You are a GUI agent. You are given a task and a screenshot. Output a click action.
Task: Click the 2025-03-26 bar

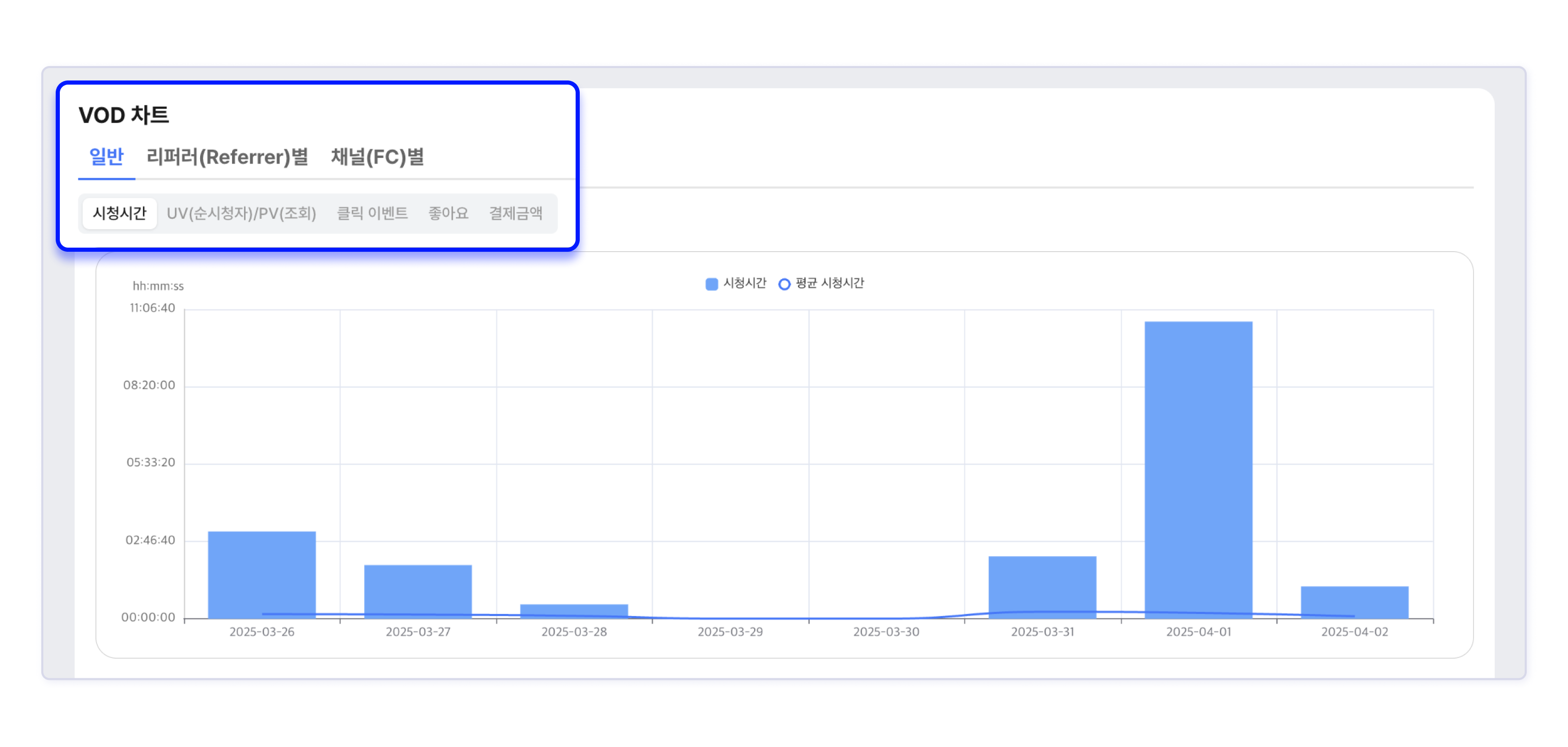click(x=262, y=572)
